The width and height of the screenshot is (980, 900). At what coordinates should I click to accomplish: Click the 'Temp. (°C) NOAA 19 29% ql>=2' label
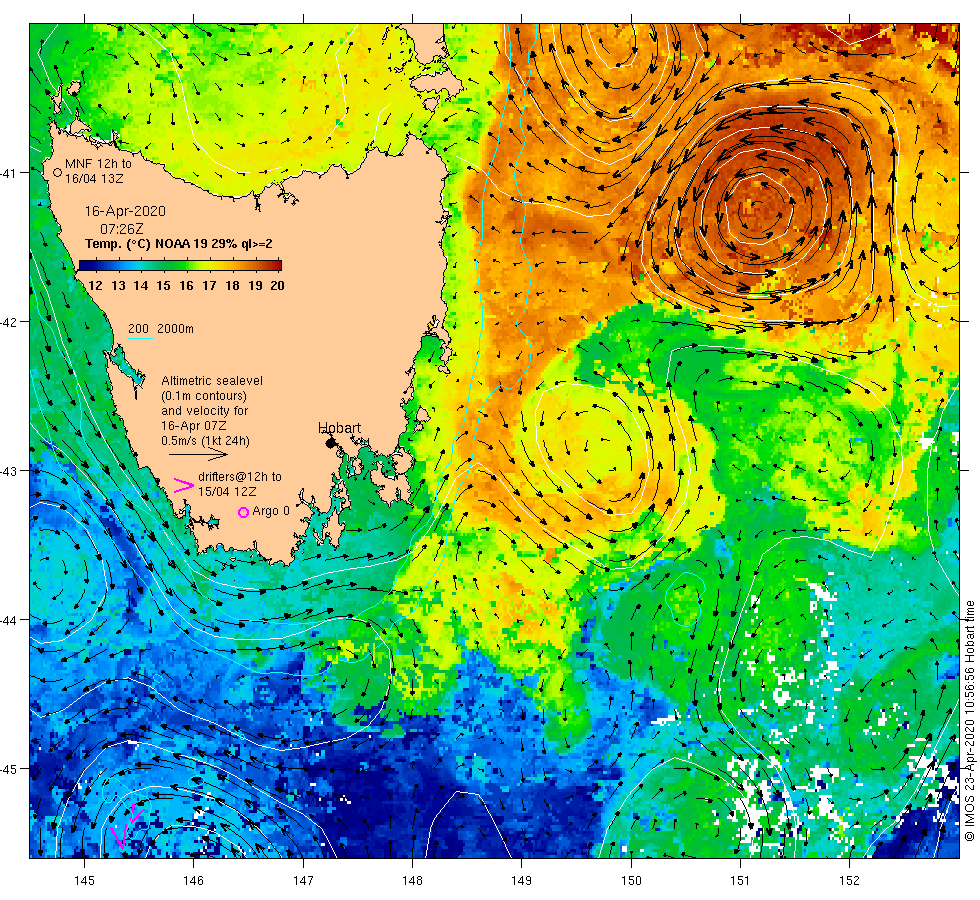point(179,244)
